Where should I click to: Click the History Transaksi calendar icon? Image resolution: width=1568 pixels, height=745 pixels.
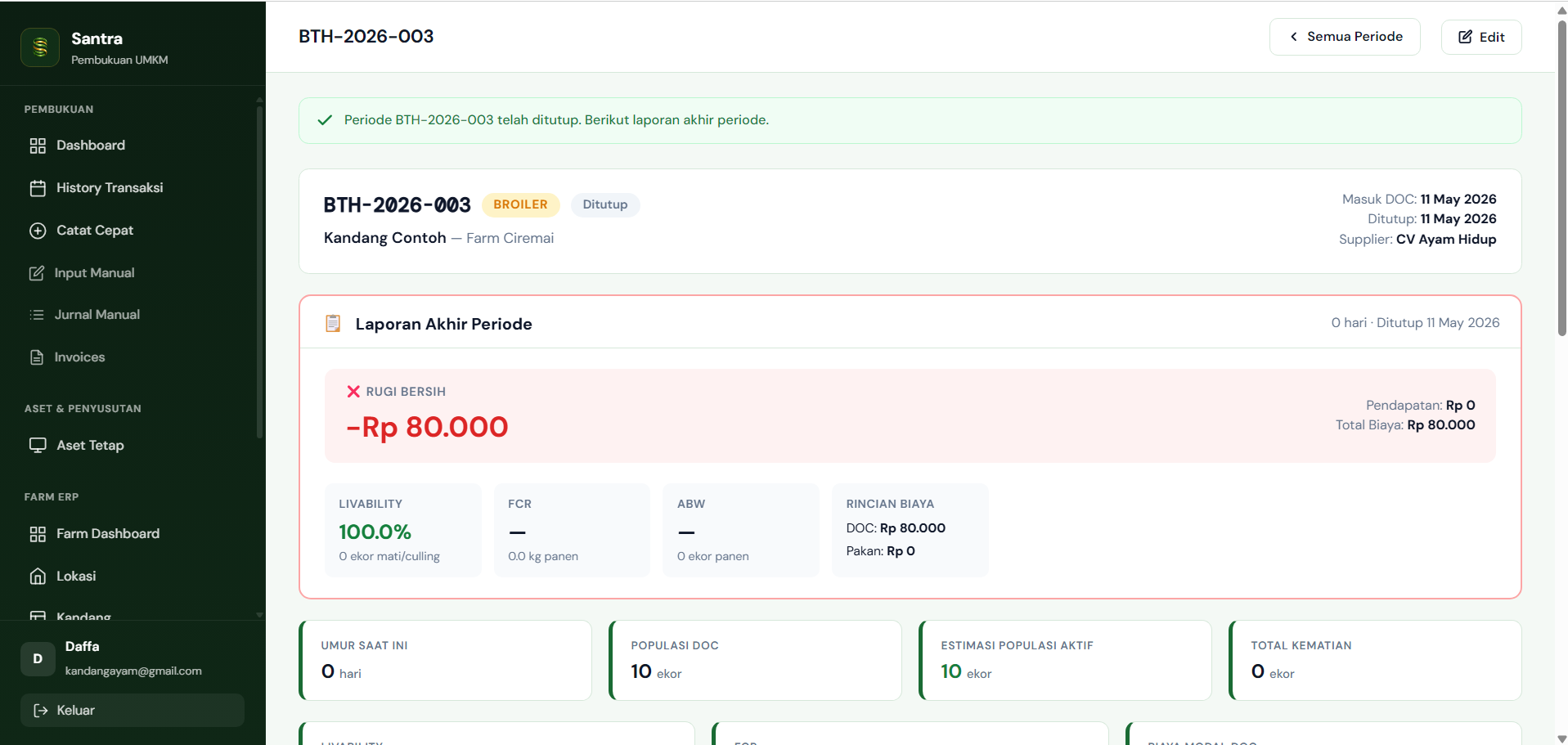point(38,188)
